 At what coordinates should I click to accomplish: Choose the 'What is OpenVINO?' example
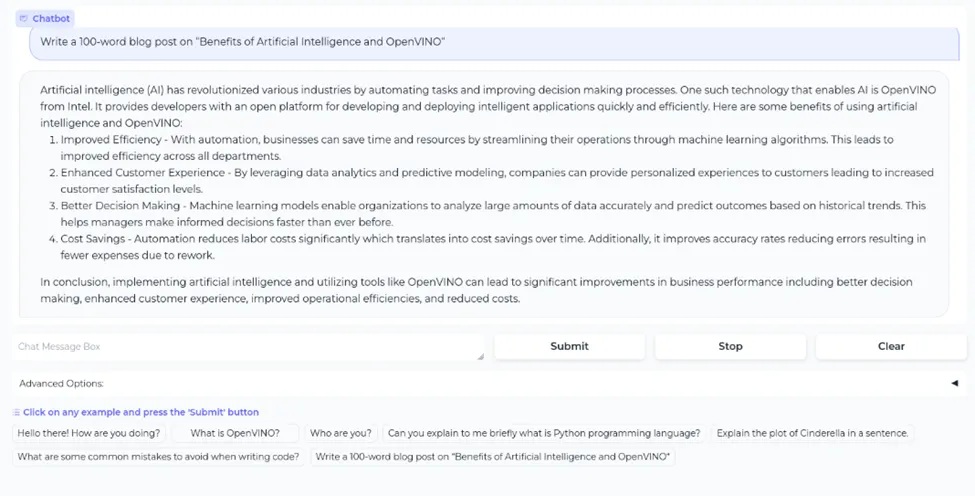[x=235, y=433]
